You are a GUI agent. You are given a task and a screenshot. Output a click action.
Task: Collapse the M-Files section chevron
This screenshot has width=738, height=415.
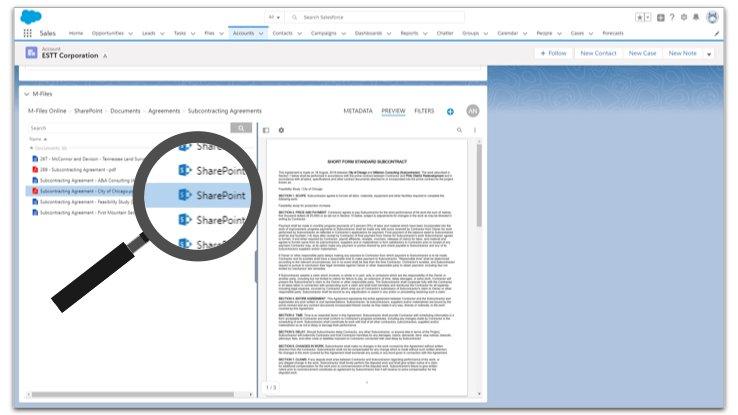(24, 93)
